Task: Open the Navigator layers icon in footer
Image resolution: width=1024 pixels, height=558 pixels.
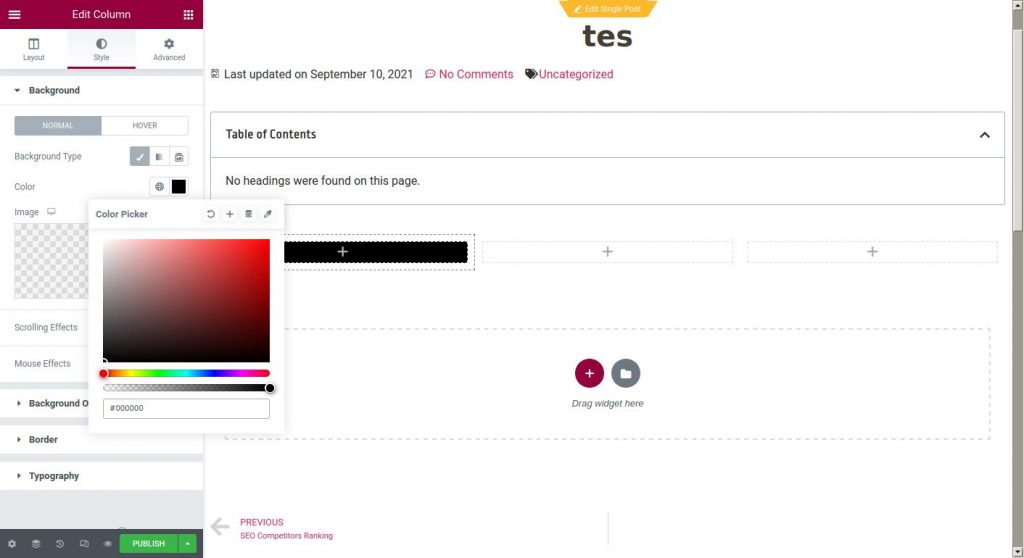Action: [36, 544]
